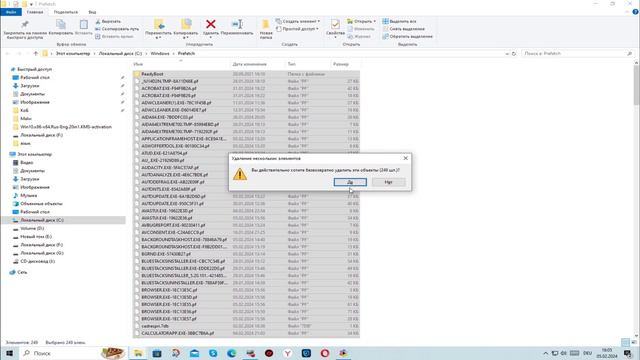Screen dimensions: 640x360
Task: Cancel deletion with the Нет button
Action: pyautogui.click(x=389, y=182)
